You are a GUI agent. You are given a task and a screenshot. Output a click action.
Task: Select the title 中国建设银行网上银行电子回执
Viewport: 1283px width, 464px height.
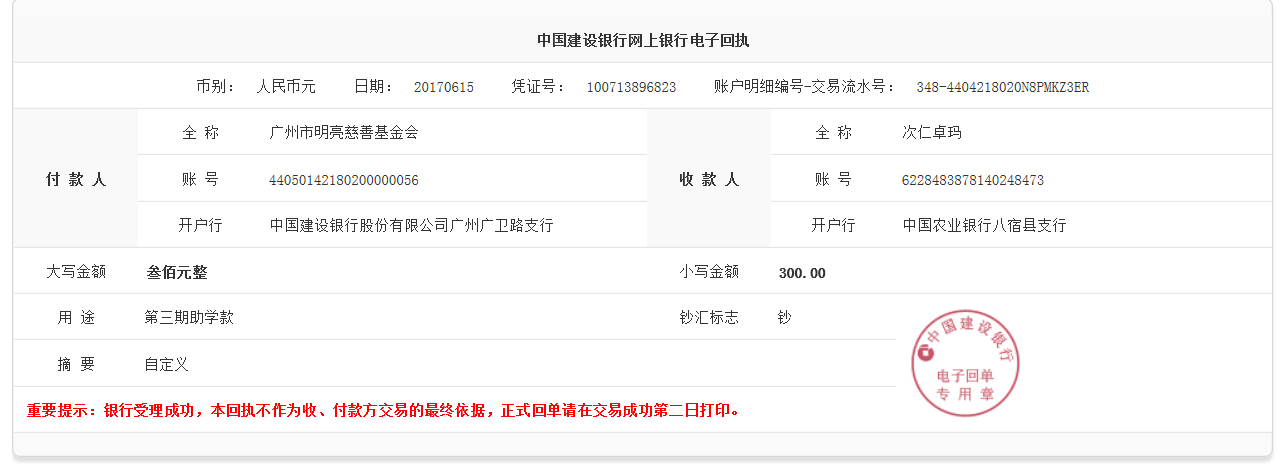(642, 41)
